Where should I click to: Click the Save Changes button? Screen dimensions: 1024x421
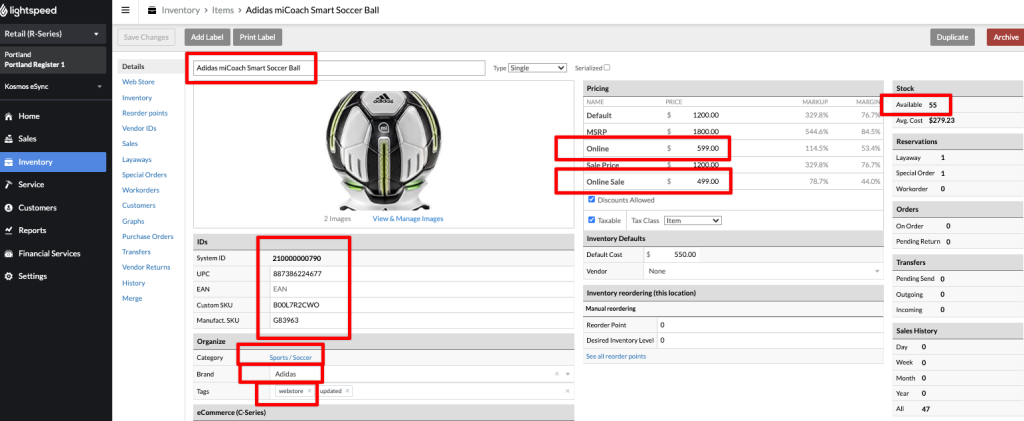(x=146, y=37)
